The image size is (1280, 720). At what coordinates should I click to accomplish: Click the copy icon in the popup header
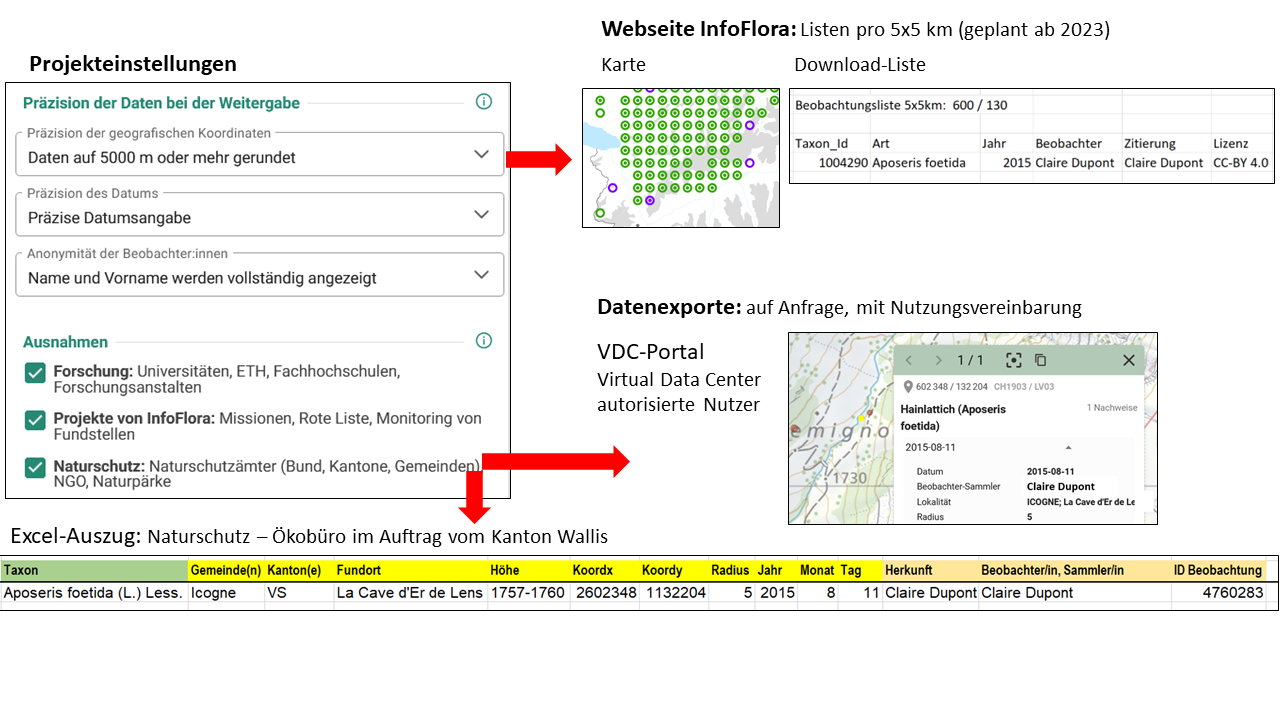point(1040,360)
